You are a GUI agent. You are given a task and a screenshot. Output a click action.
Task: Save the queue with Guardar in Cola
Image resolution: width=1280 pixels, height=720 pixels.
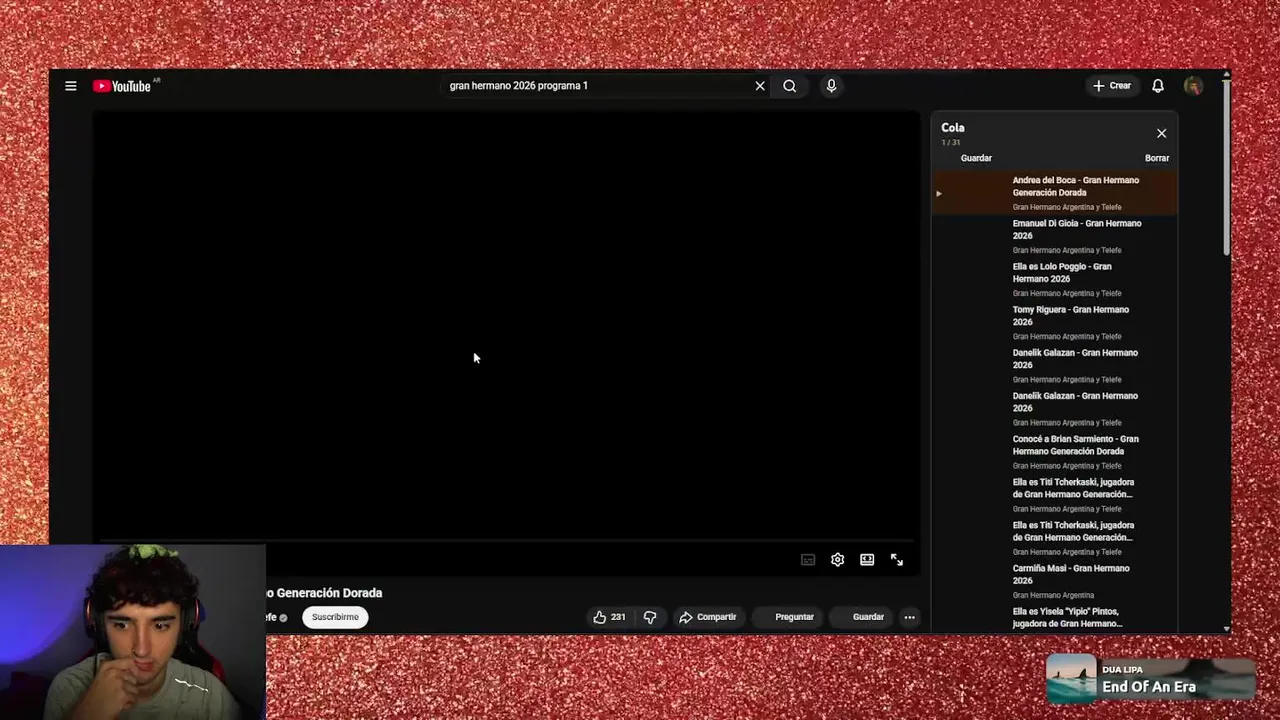pyautogui.click(x=976, y=158)
